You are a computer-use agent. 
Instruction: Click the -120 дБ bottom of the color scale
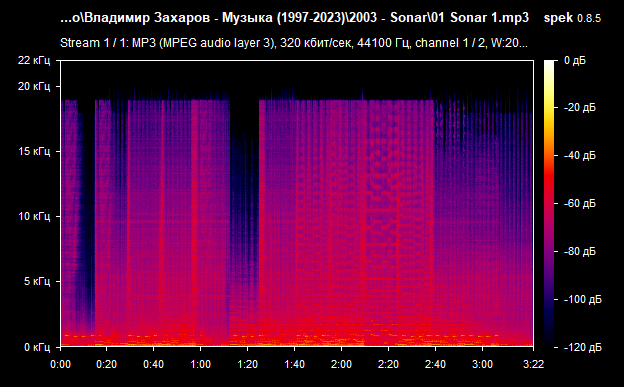582,348
